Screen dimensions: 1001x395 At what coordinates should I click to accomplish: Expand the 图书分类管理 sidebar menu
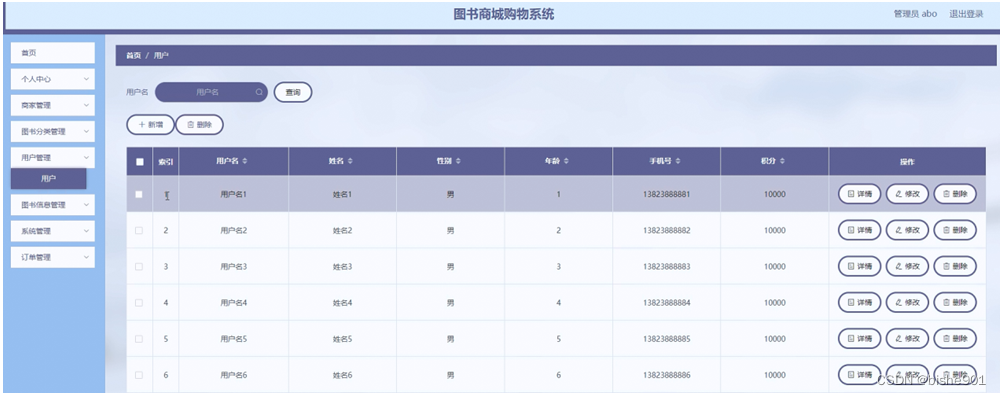53,131
